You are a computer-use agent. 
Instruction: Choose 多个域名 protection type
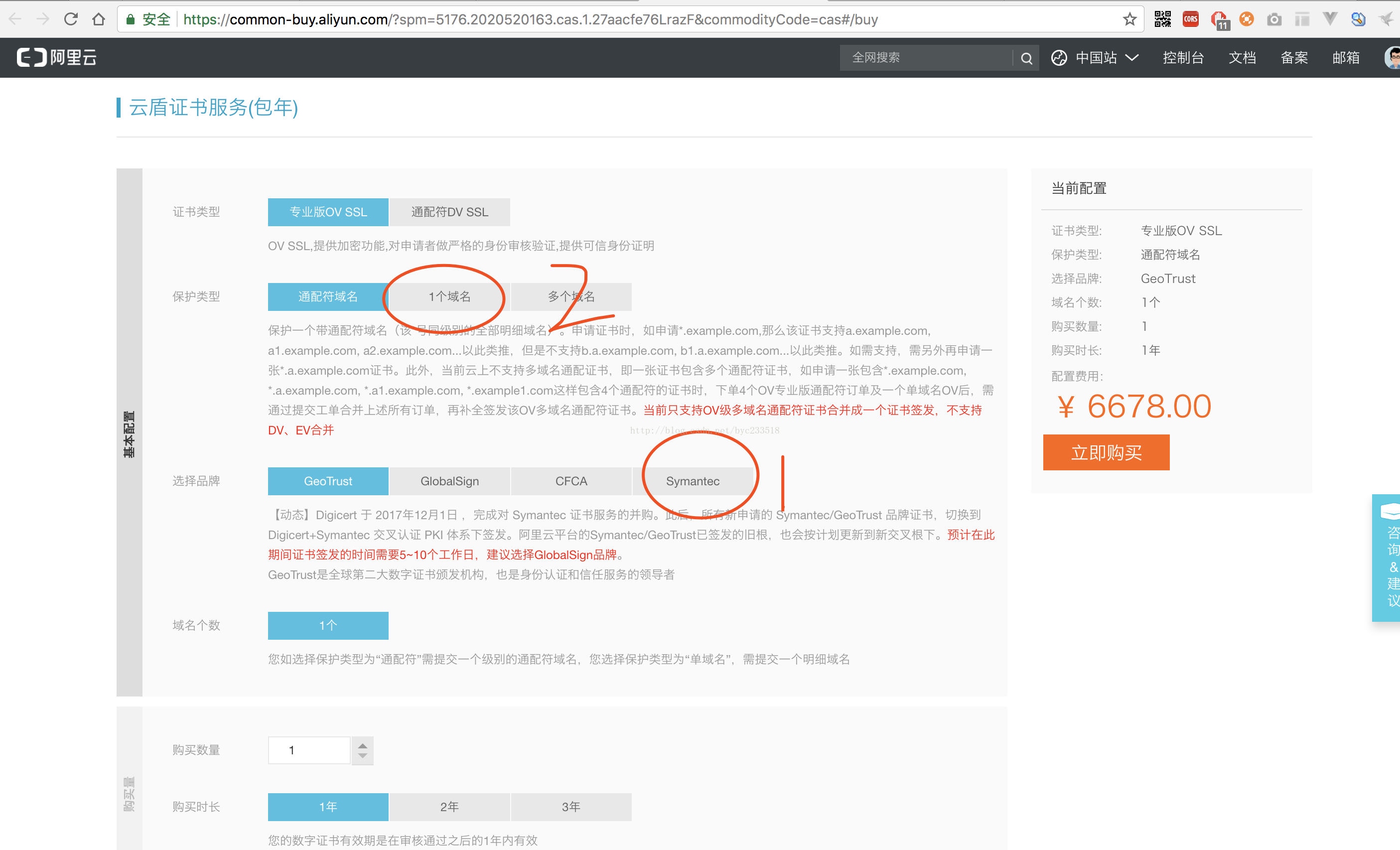(x=571, y=296)
